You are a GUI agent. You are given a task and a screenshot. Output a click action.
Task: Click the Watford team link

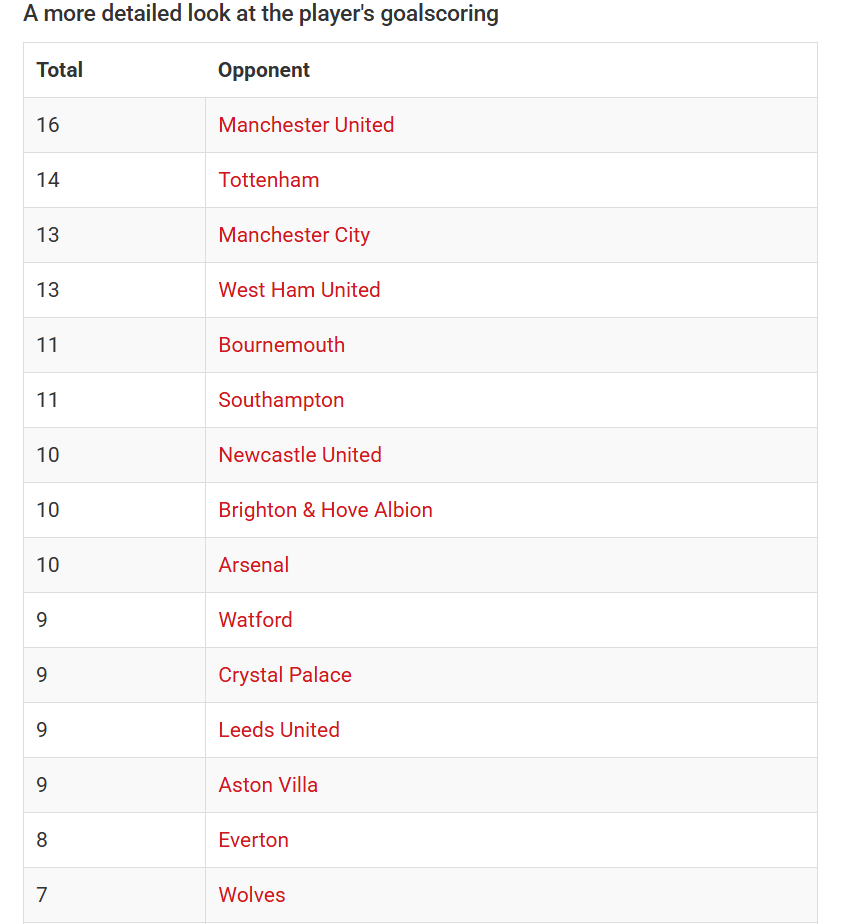[x=255, y=620]
